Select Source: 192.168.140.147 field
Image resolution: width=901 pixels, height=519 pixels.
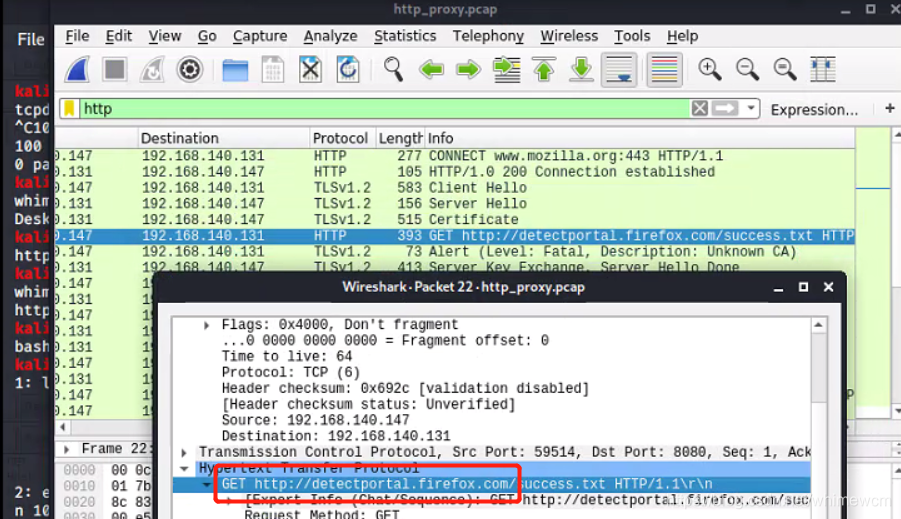click(315, 420)
